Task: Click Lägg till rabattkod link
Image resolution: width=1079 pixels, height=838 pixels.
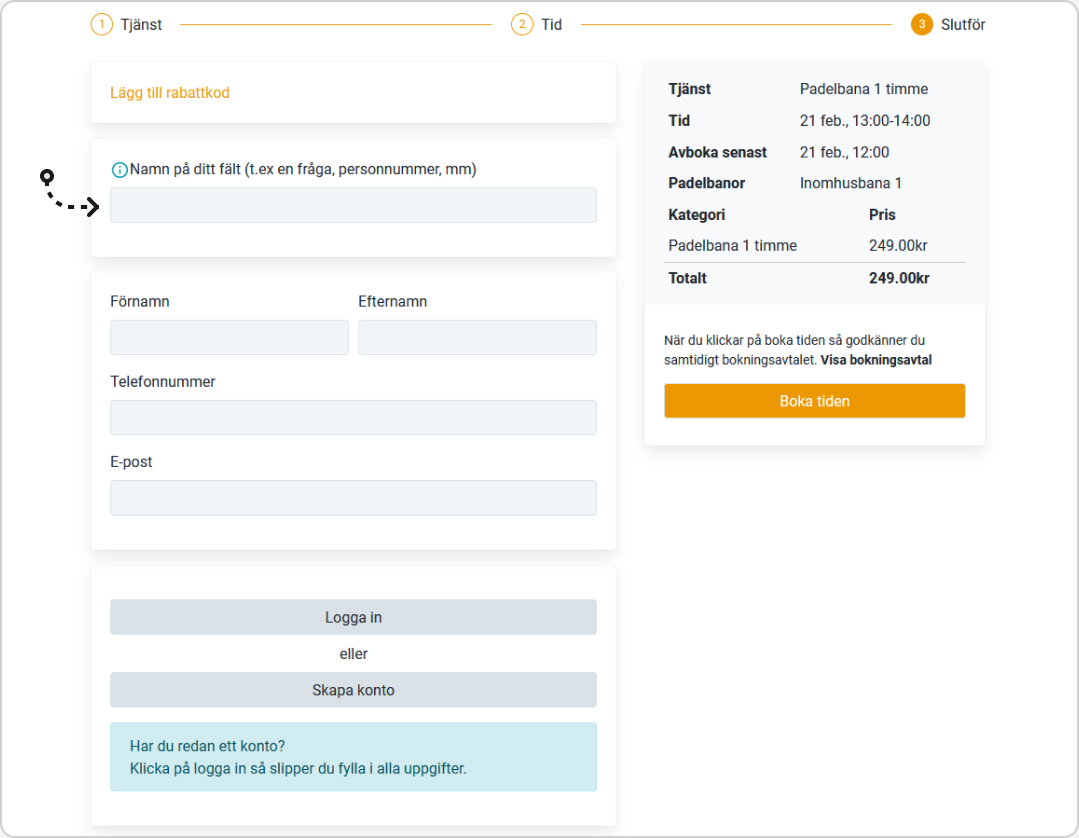Action: pos(170,93)
